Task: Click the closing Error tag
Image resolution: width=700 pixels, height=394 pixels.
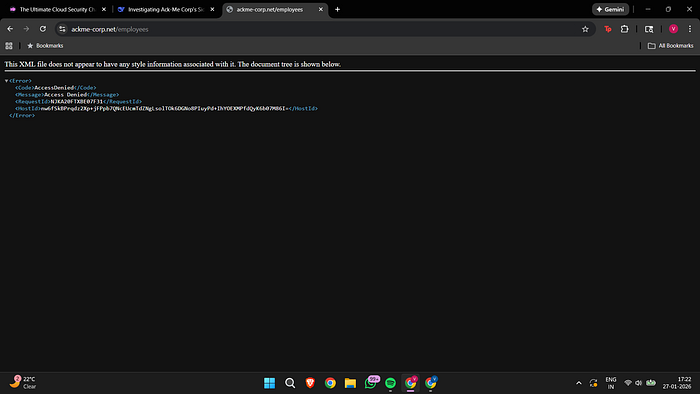Action: tap(22, 116)
